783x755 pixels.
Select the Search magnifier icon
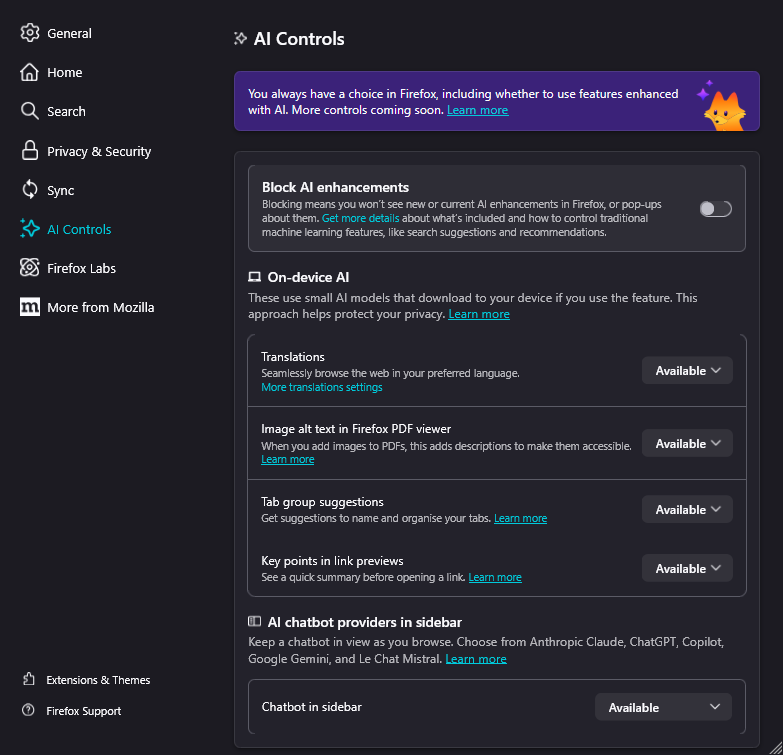pos(29,111)
